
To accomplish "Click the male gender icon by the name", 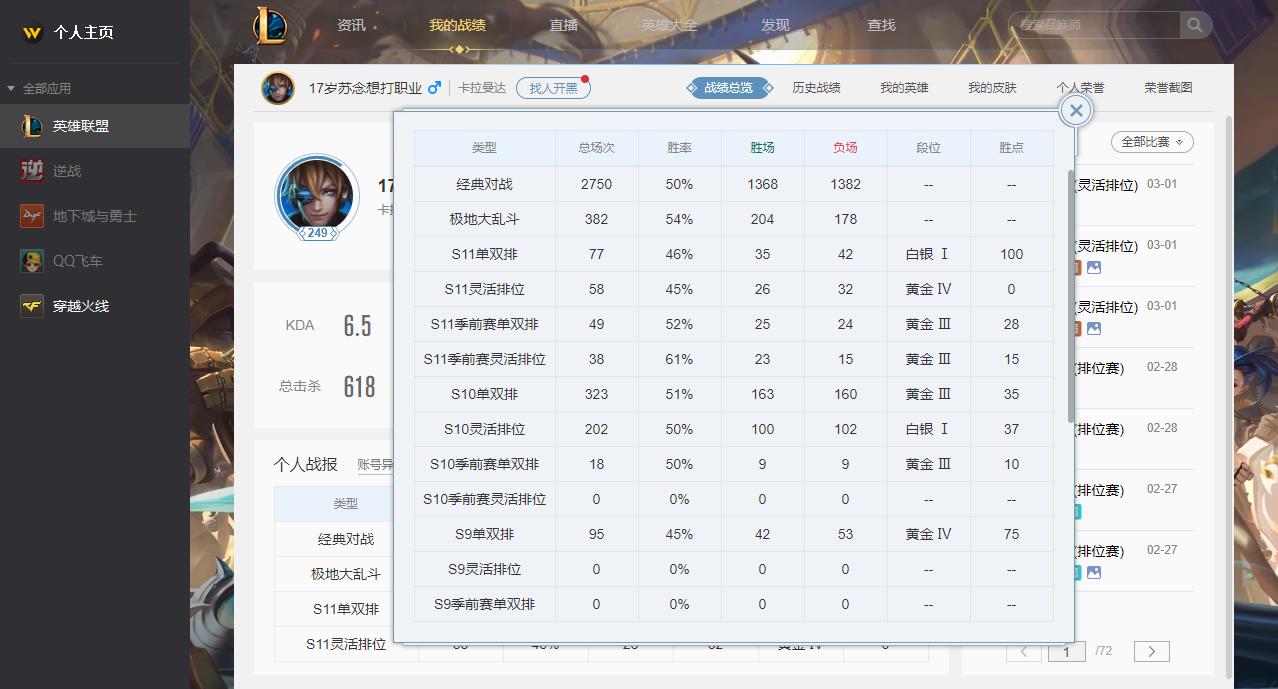I will [x=434, y=88].
